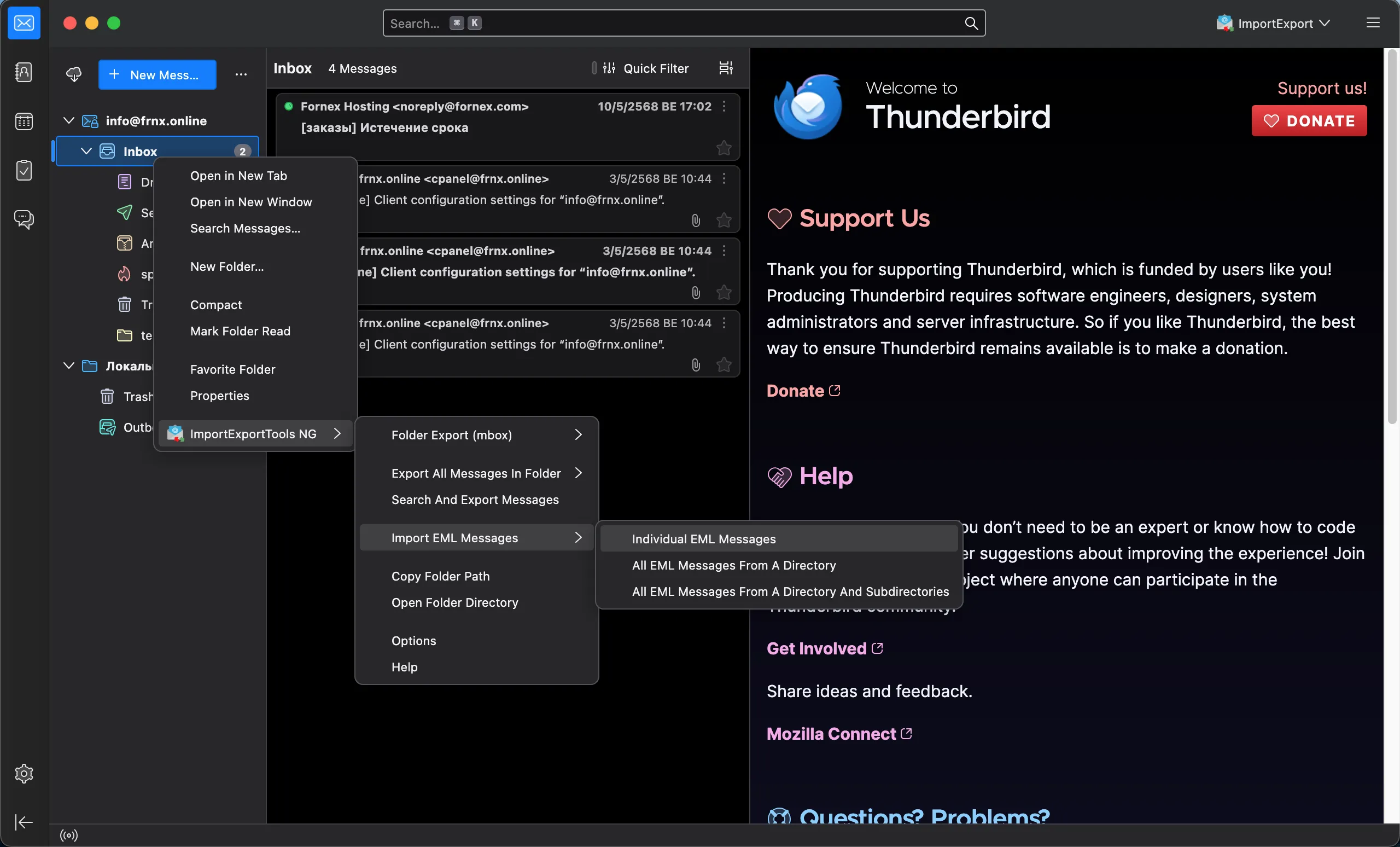Screen dimensions: 1400x847
Task: Collapse the Inbox folder tree
Action: [x=86, y=151]
